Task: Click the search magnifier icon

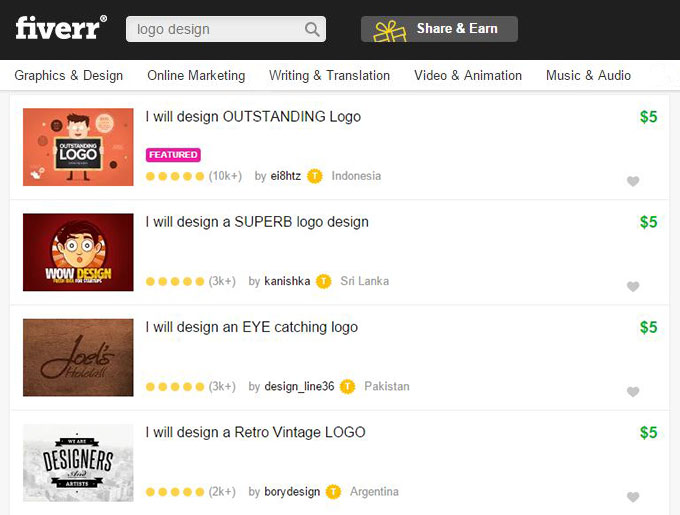Action: coord(312,29)
